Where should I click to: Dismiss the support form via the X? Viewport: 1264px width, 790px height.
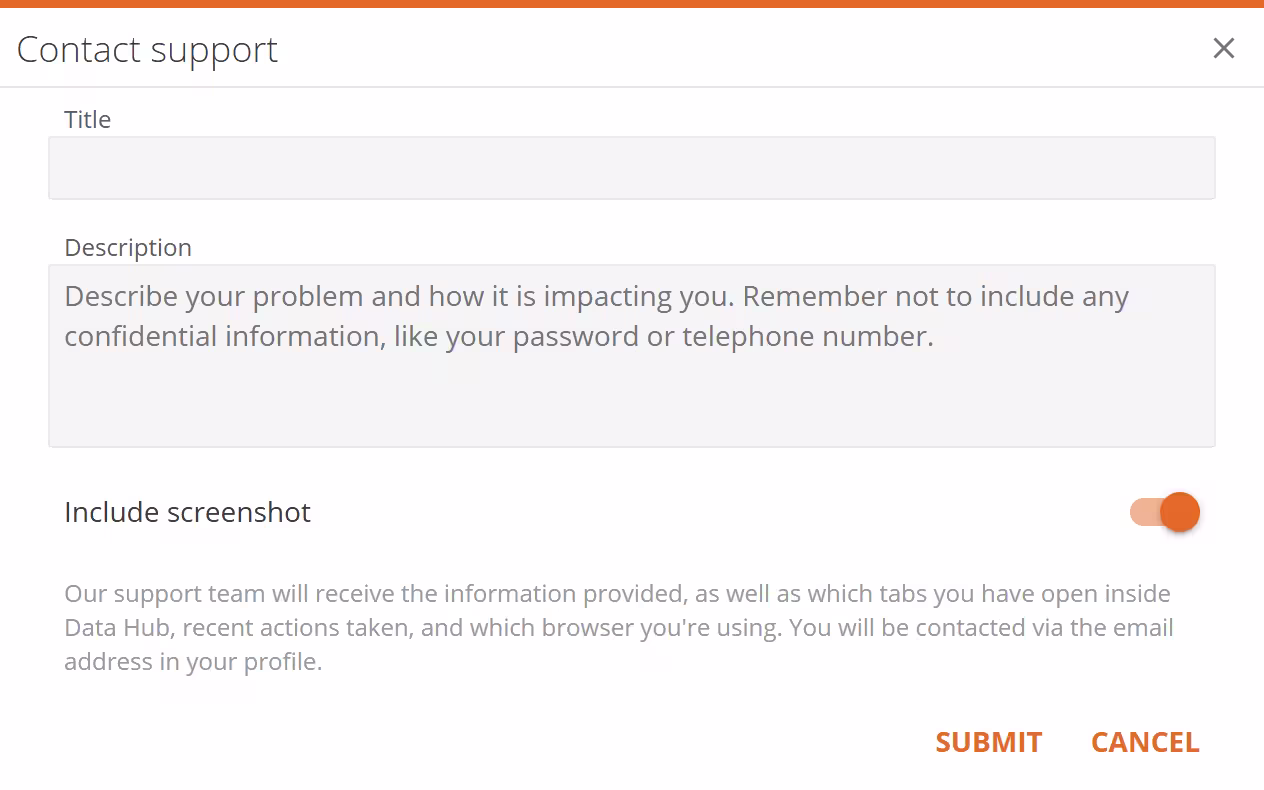(1224, 48)
